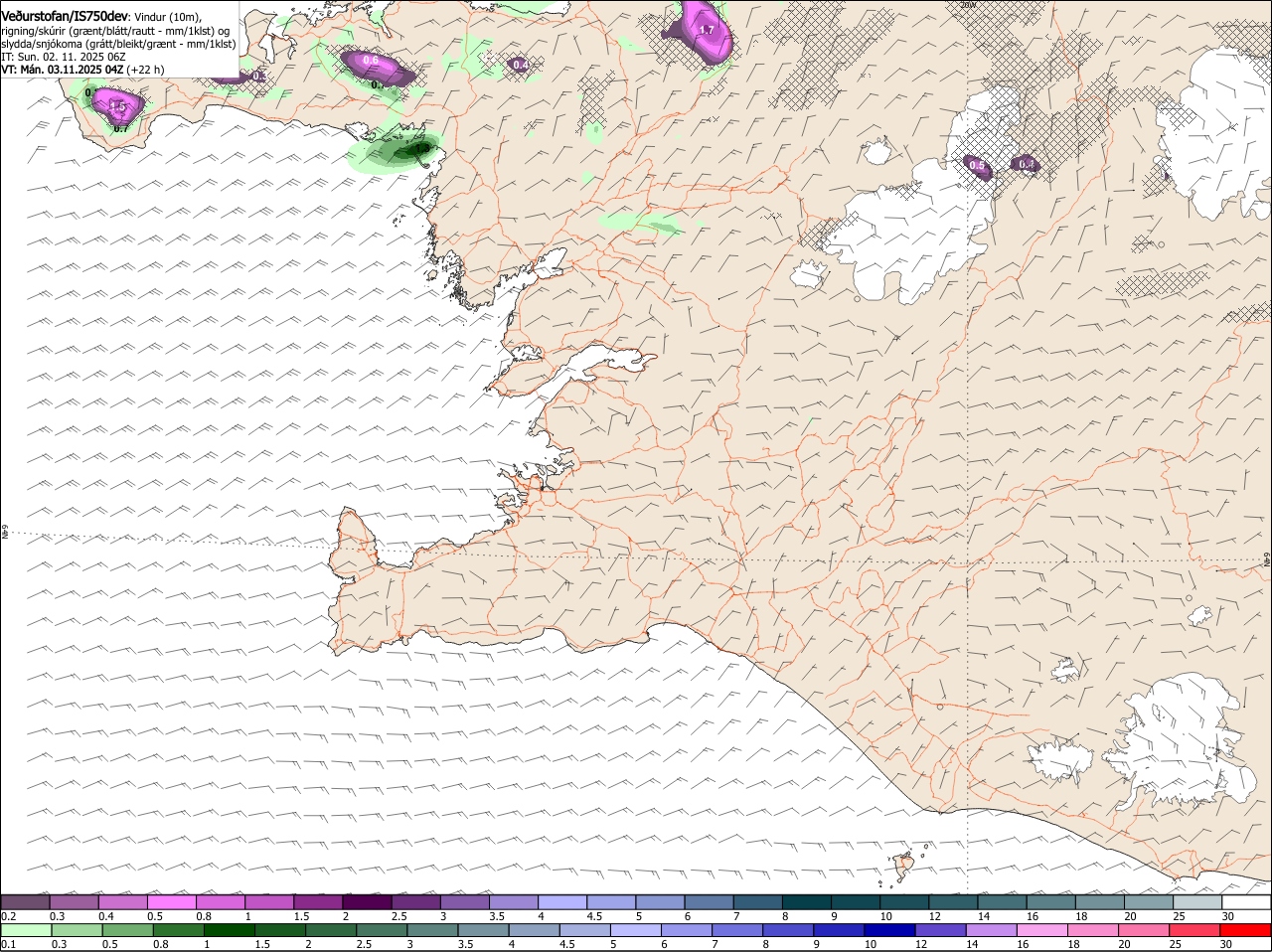1272x952 pixels.
Task: Select upper legend swatch starting at 12
Action: tap(954, 901)
